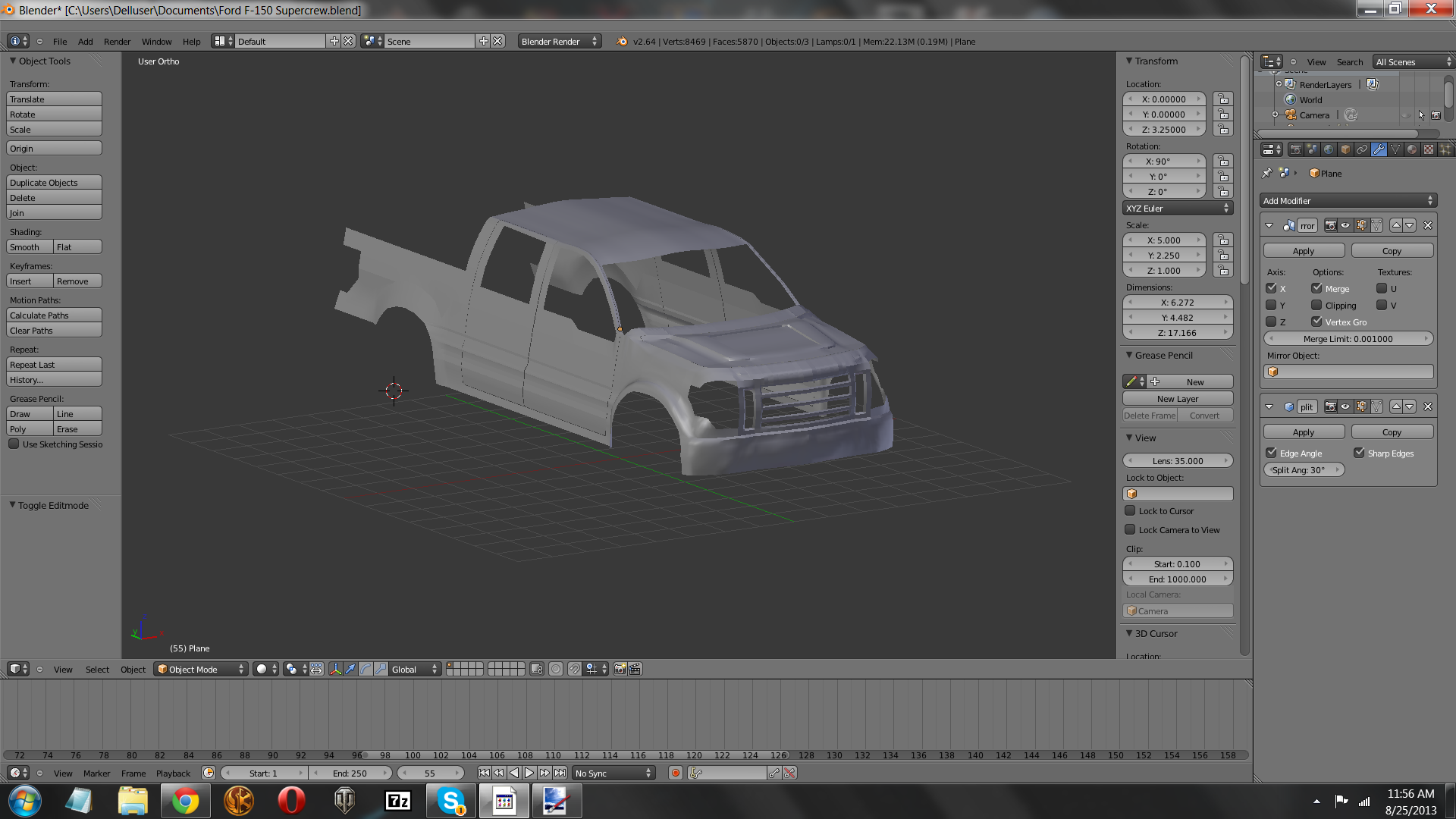This screenshot has height=819, width=1456.
Task: Open All Scenes outliner filter dropdown
Action: click(x=1414, y=61)
